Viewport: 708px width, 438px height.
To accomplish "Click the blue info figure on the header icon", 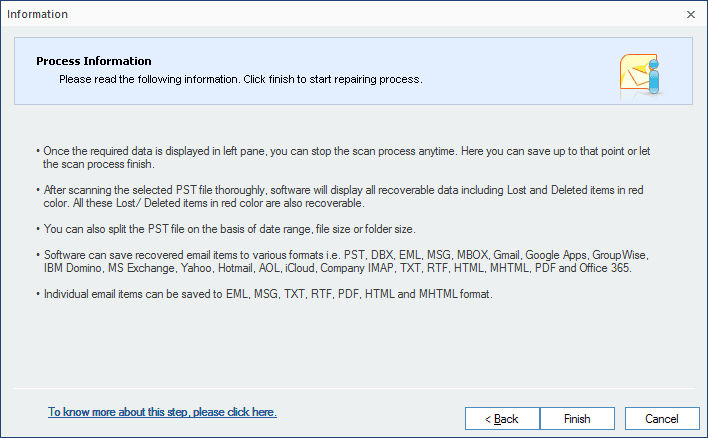I will tap(653, 75).
